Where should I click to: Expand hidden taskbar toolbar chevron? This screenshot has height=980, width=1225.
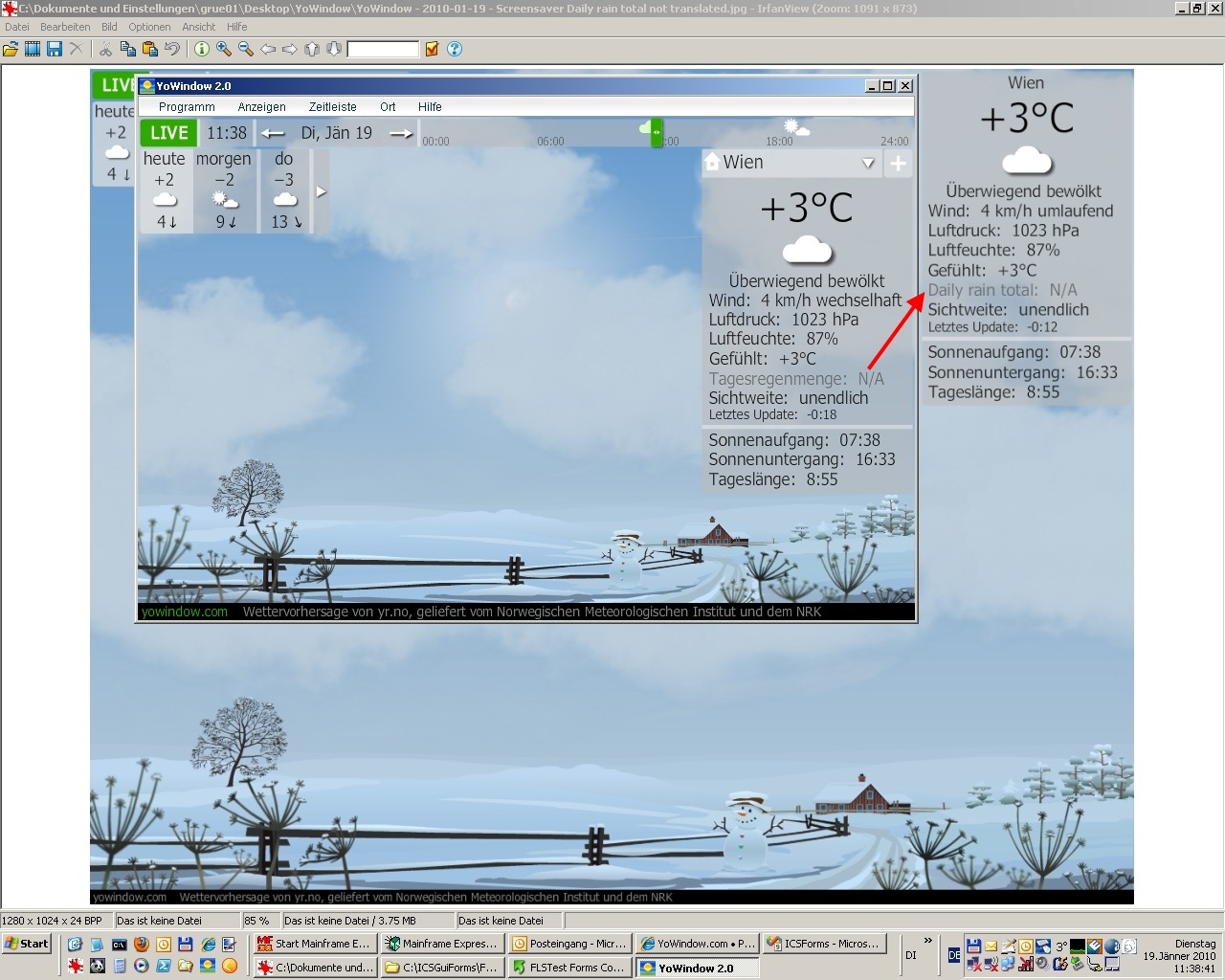pos(927,942)
